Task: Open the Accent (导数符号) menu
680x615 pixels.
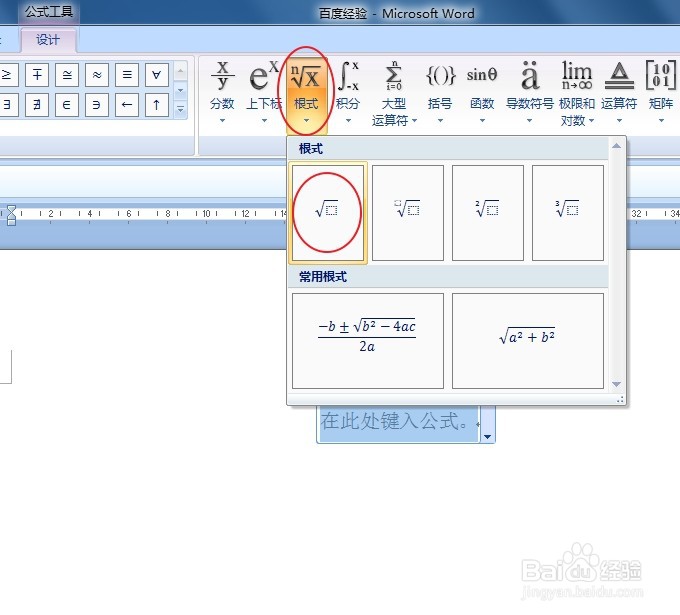Action: point(530,92)
